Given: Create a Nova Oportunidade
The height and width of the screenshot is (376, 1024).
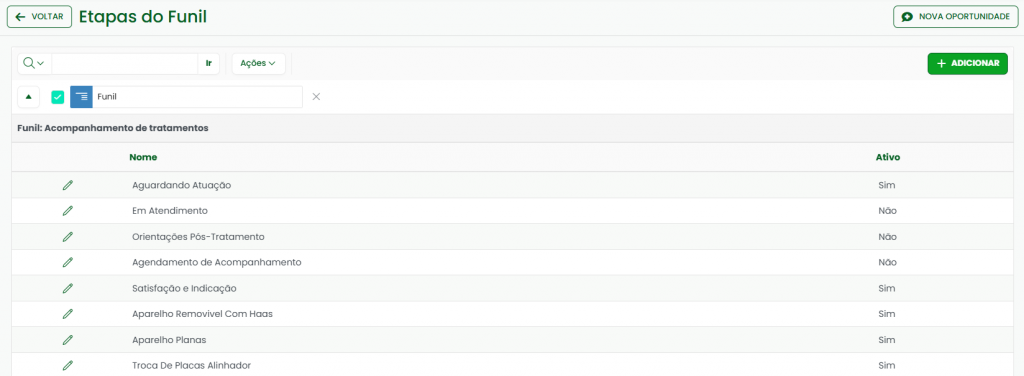Looking at the screenshot, I should point(955,16).
